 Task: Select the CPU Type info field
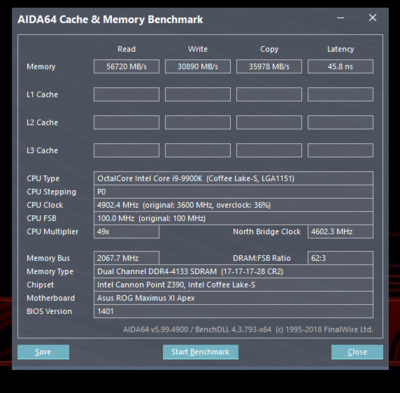coord(233,178)
